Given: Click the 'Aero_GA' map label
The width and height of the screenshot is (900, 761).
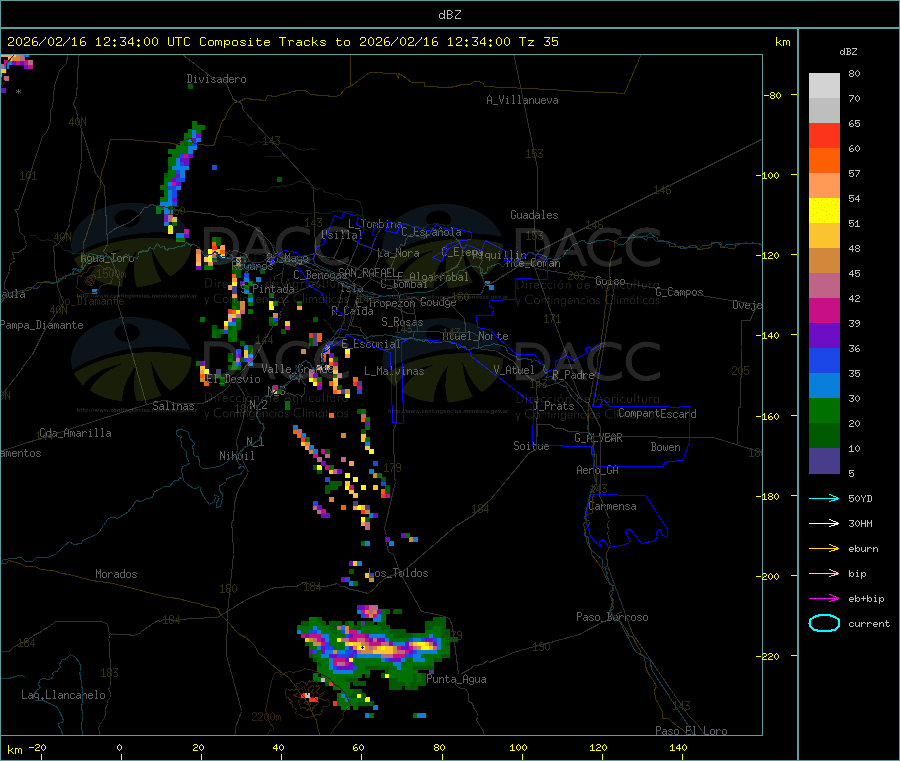Looking at the screenshot, I should pos(598,470).
